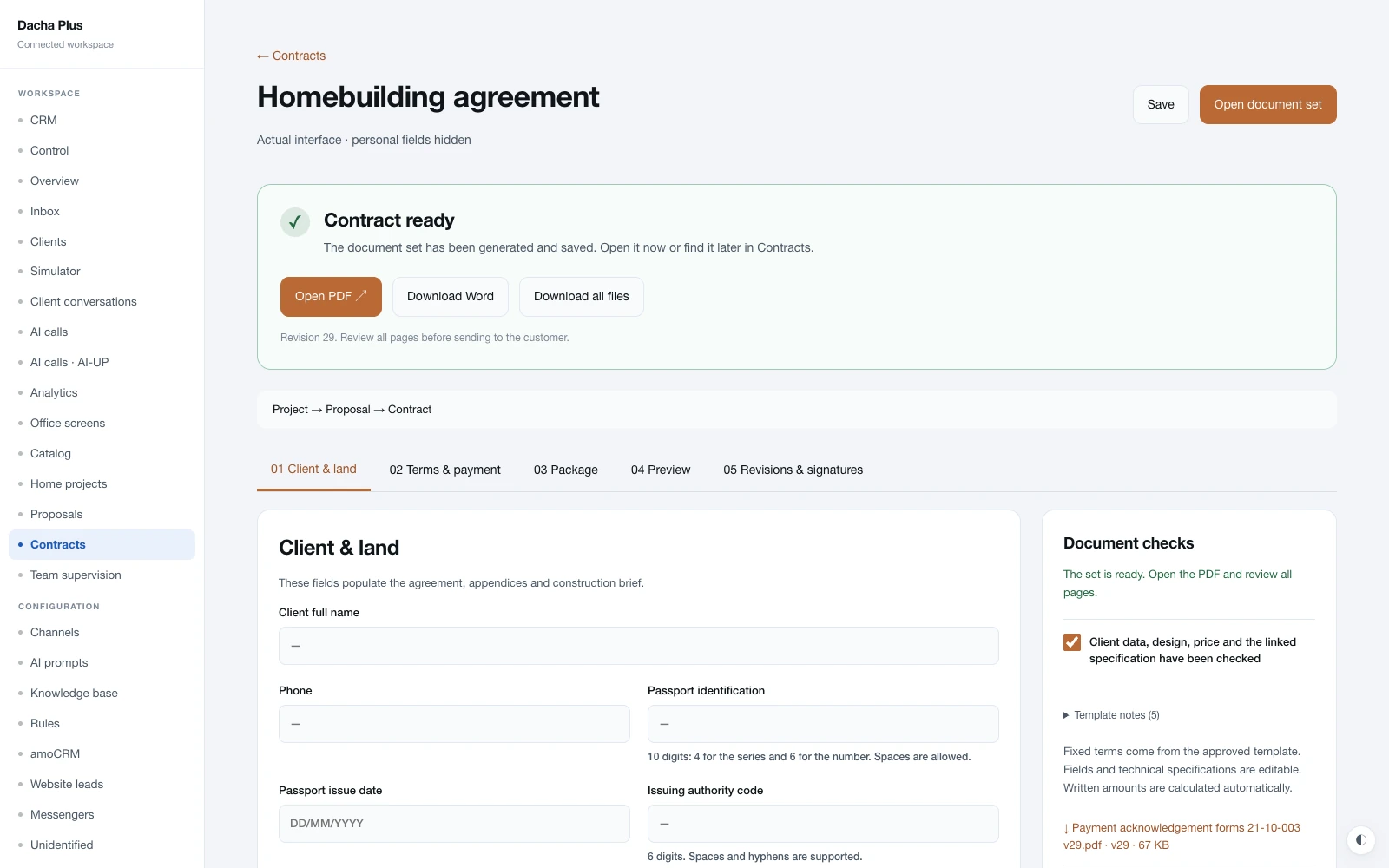Go back to Contracts list
This screenshot has width=1389, height=868.
coord(292,56)
